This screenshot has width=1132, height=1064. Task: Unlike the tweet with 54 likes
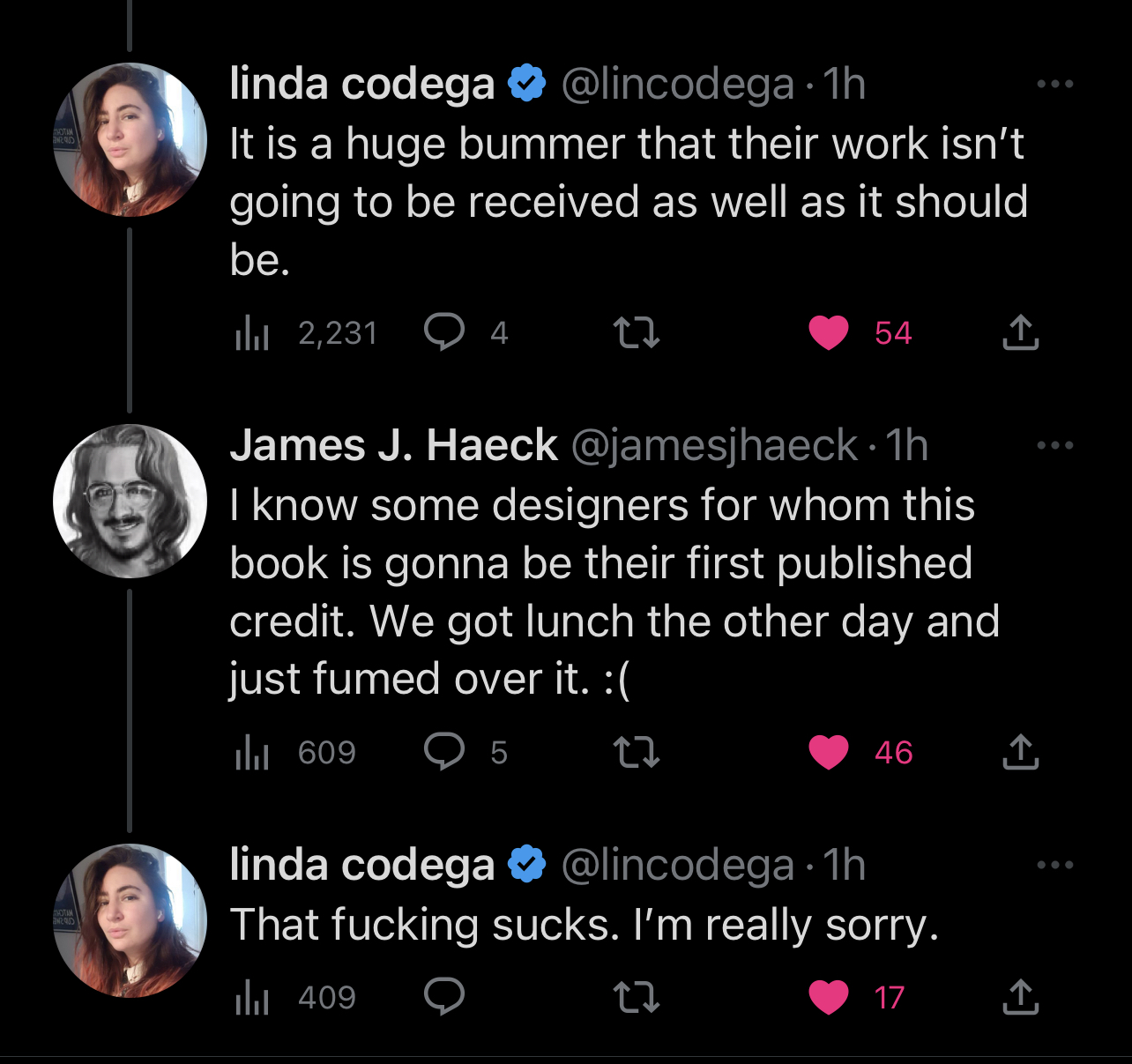[829, 332]
